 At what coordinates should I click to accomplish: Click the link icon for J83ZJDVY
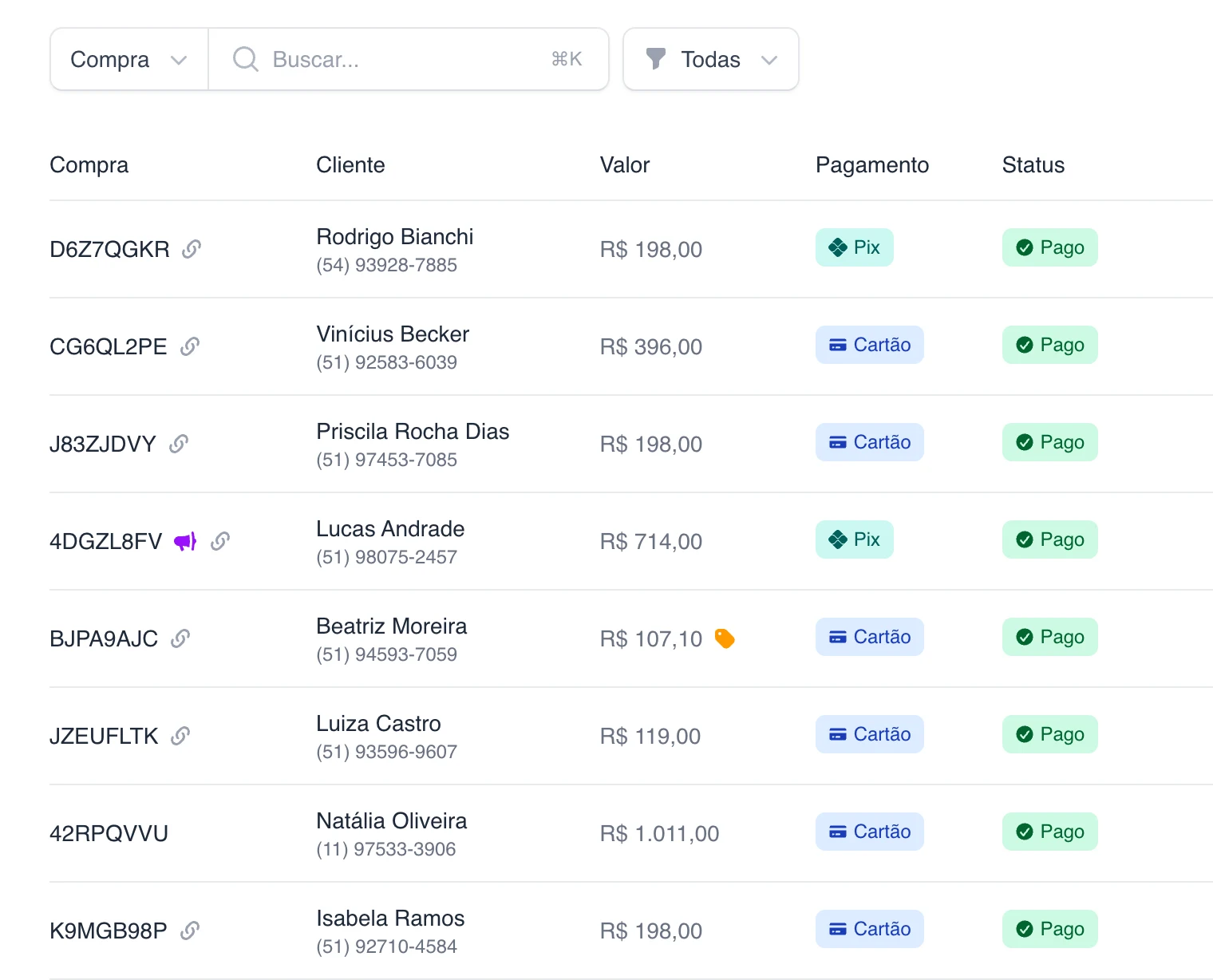click(x=179, y=444)
